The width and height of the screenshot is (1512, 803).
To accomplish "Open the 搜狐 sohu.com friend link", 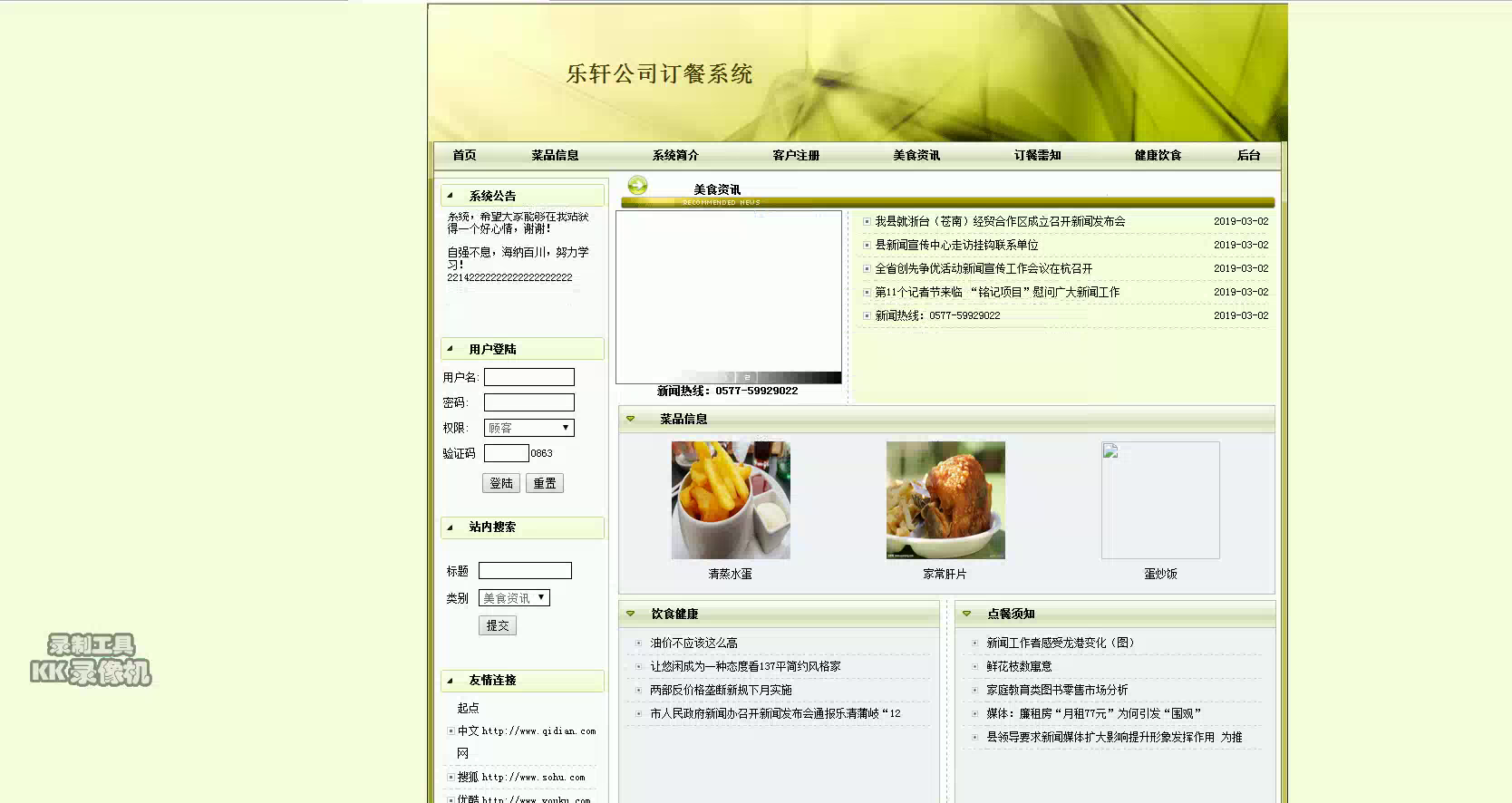I will point(521,777).
